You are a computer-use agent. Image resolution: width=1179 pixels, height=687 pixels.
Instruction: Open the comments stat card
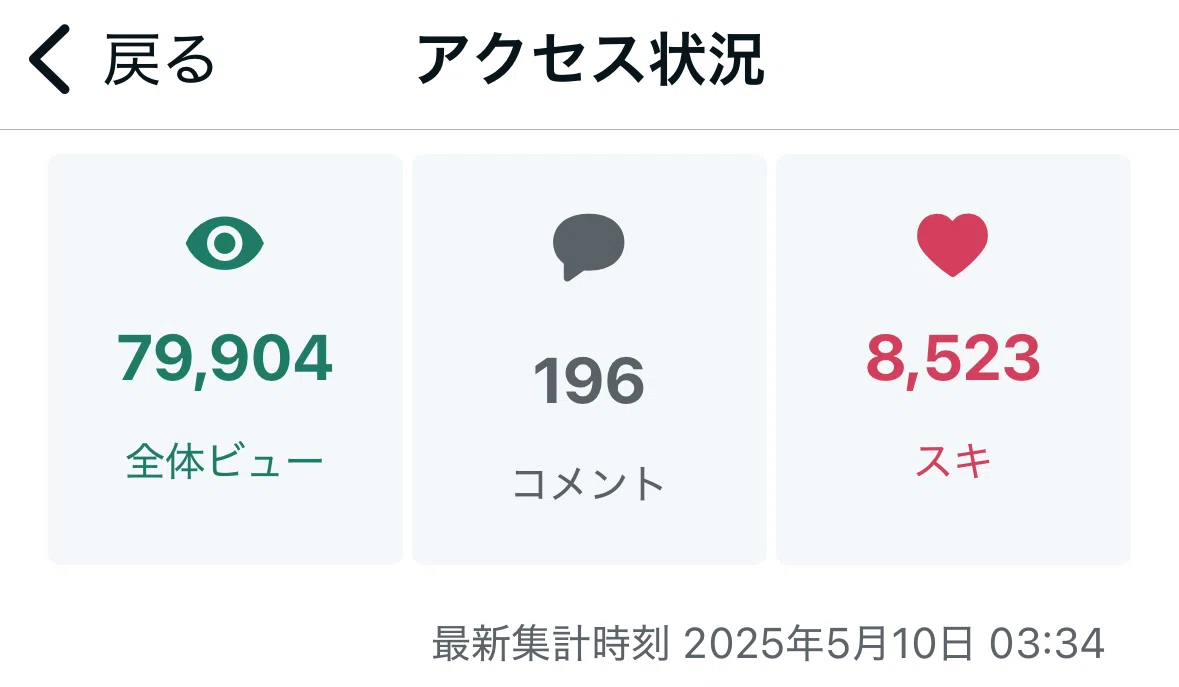click(x=590, y=359)
